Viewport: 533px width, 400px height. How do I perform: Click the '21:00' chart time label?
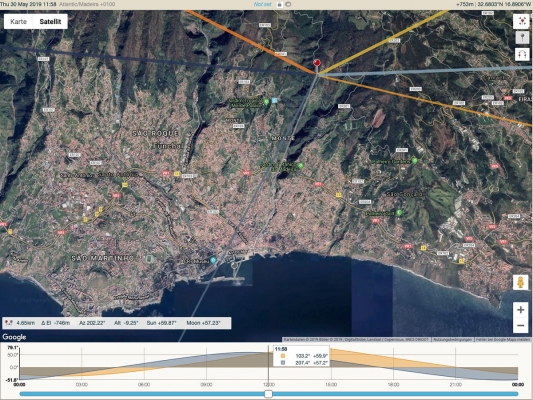[x=456, y=384]
